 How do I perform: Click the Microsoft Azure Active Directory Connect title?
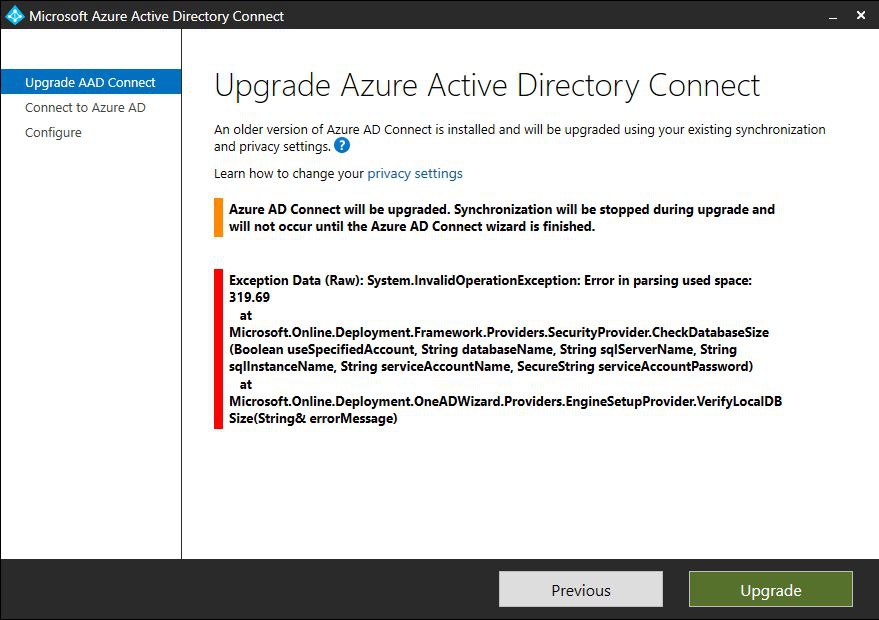[156, 16]
